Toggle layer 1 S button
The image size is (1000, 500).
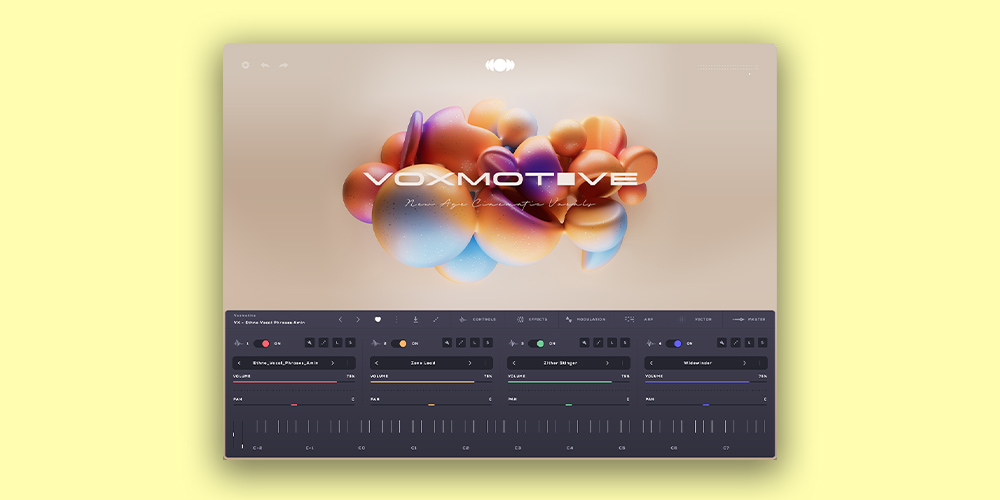tap(350, 342)
